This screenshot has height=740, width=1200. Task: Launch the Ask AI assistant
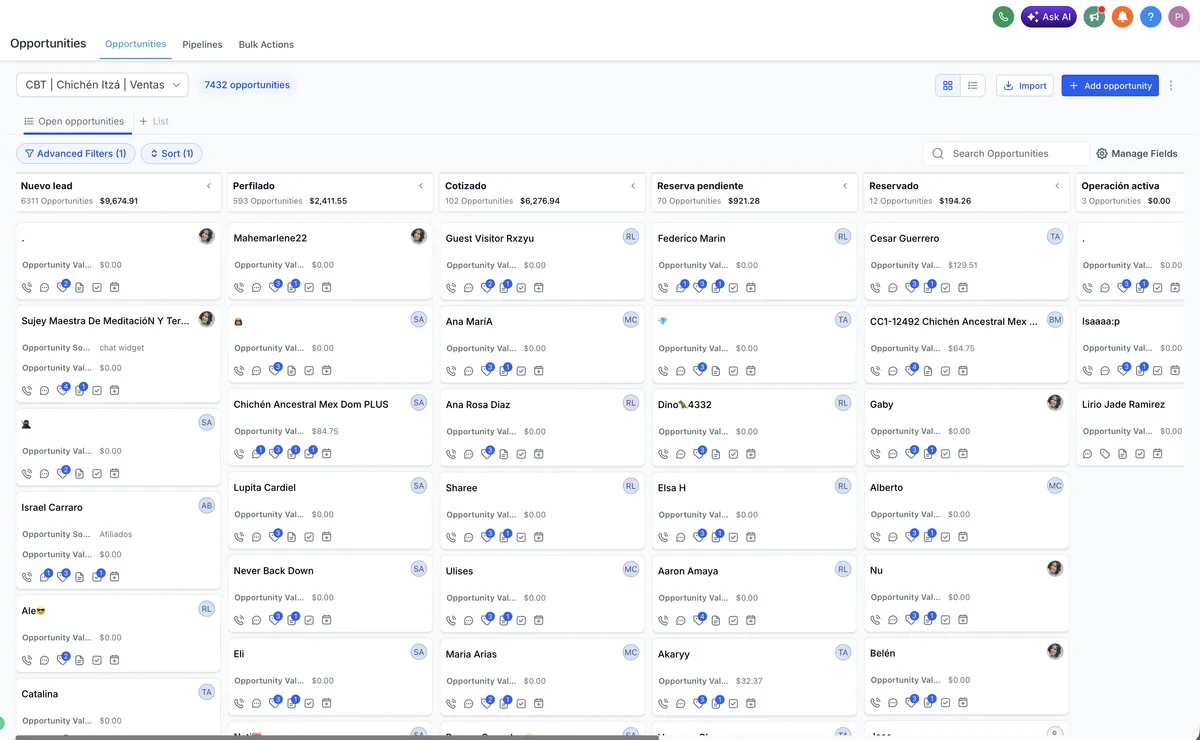tap(1048, 17)
